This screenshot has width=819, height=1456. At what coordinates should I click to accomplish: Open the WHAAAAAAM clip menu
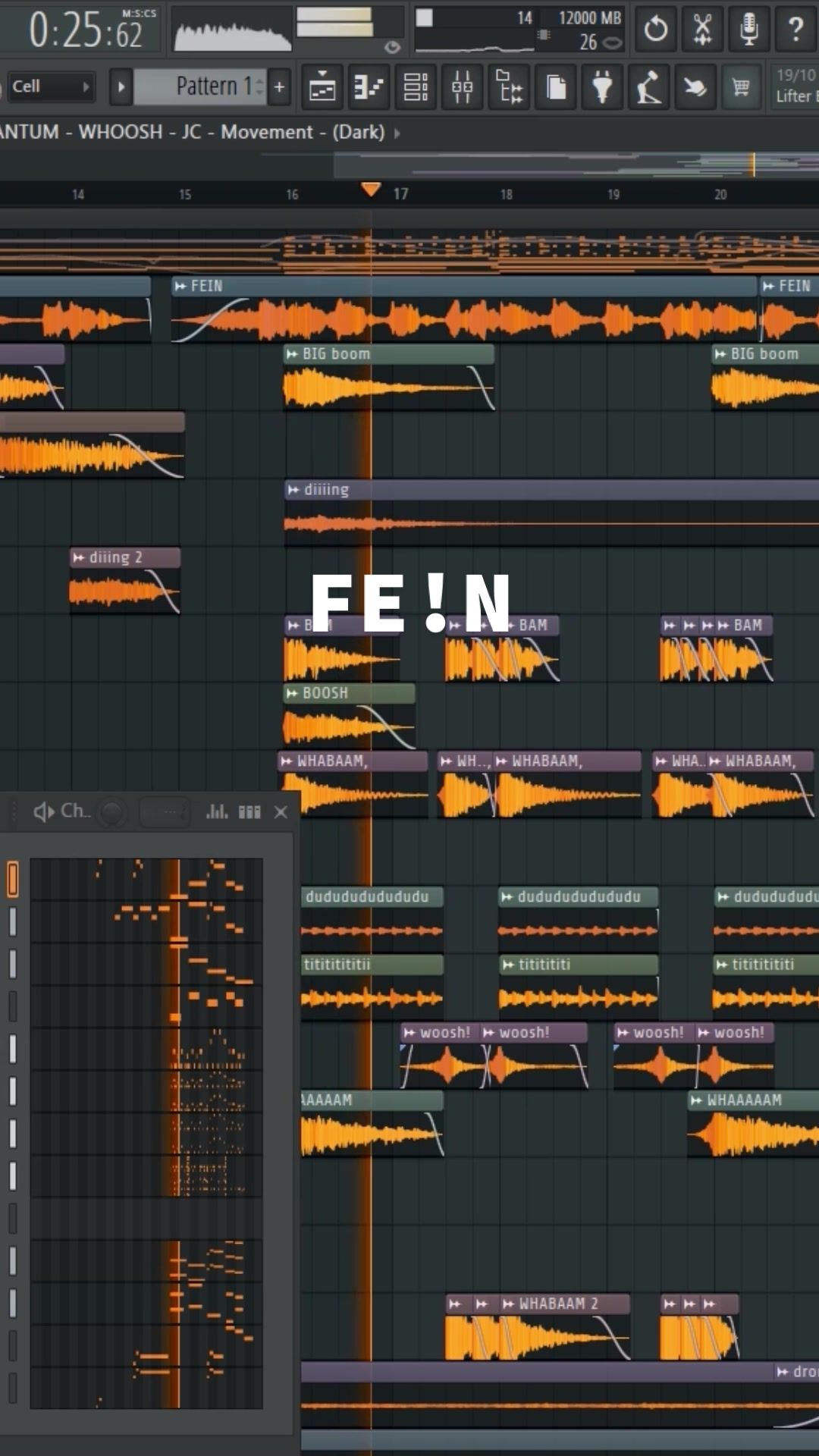pyautogui.click(x=696, y=1100)
